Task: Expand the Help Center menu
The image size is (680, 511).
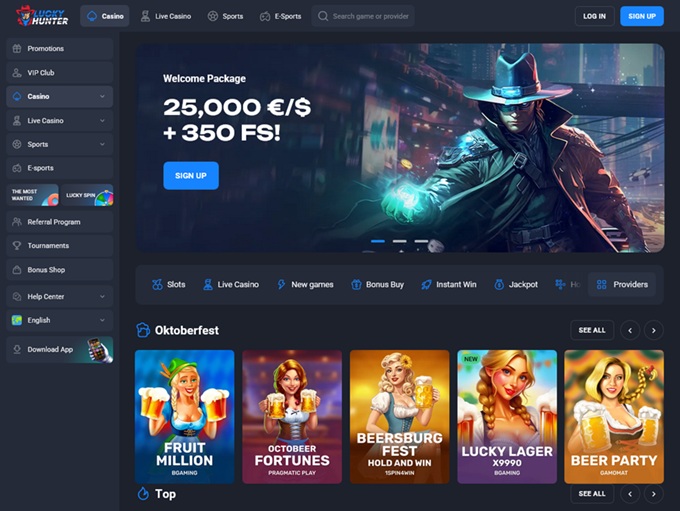Action: [x=102, y=296]
